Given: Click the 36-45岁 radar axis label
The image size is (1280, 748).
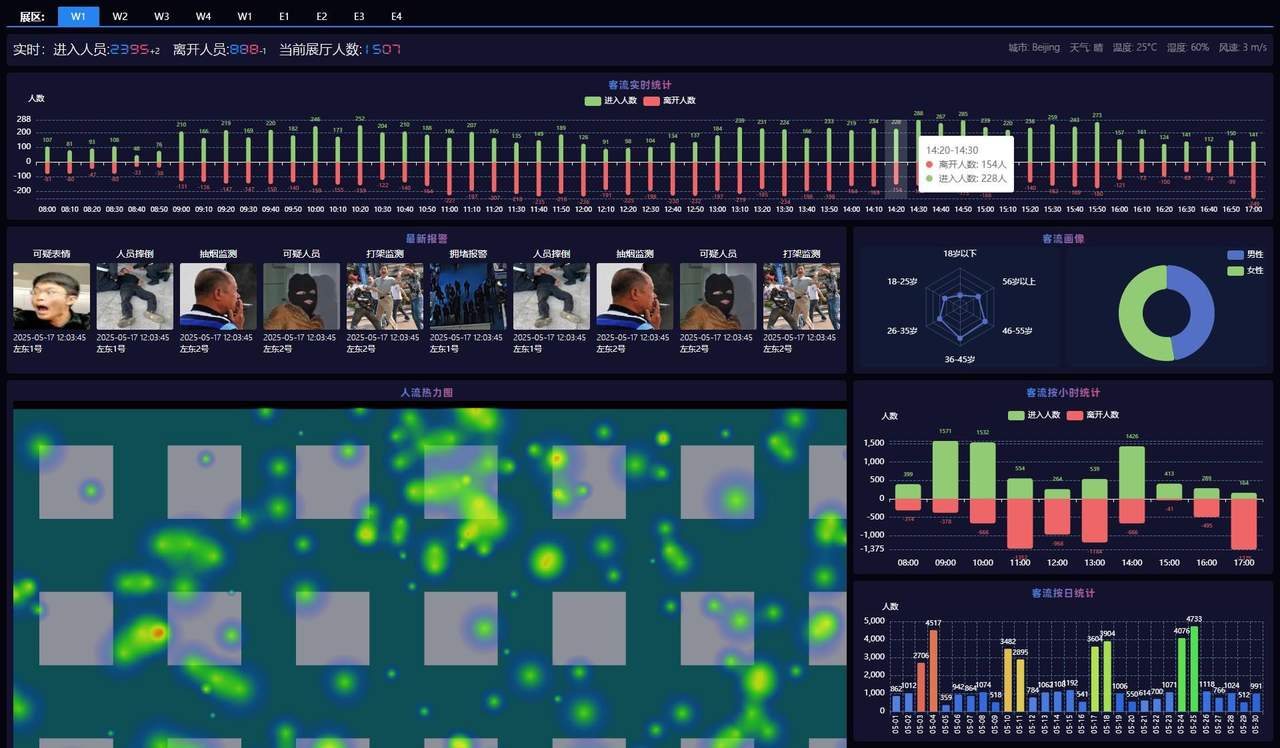Looking at the screenshot, I should pos(960,359).
